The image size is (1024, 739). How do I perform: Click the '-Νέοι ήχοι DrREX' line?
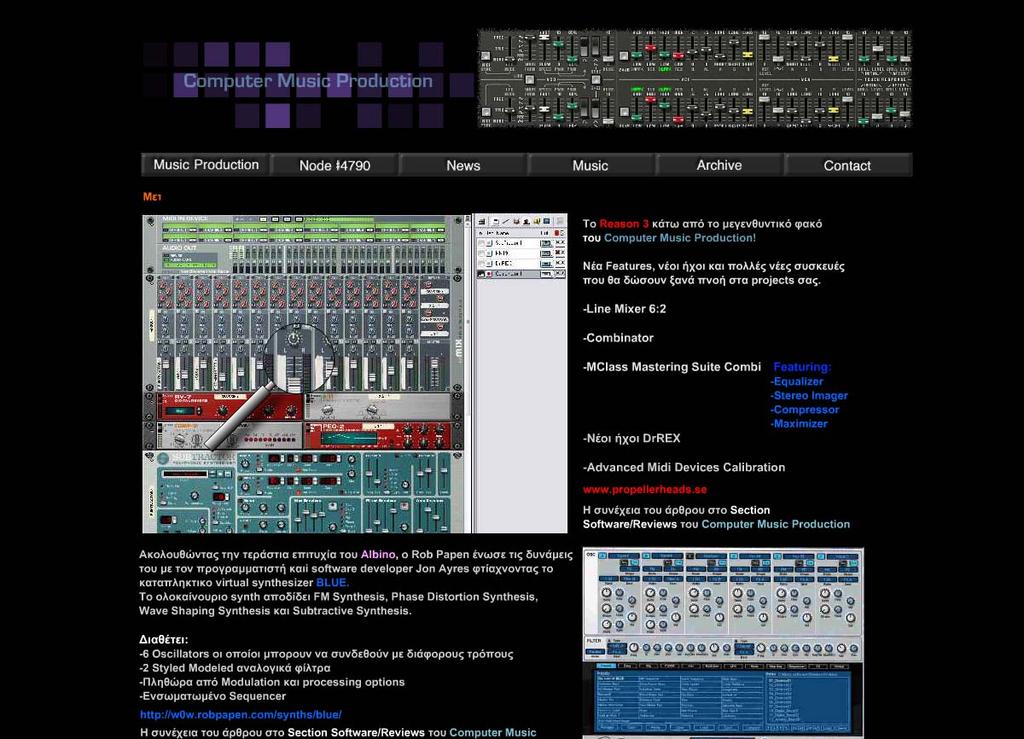click(x=632, y=439)
